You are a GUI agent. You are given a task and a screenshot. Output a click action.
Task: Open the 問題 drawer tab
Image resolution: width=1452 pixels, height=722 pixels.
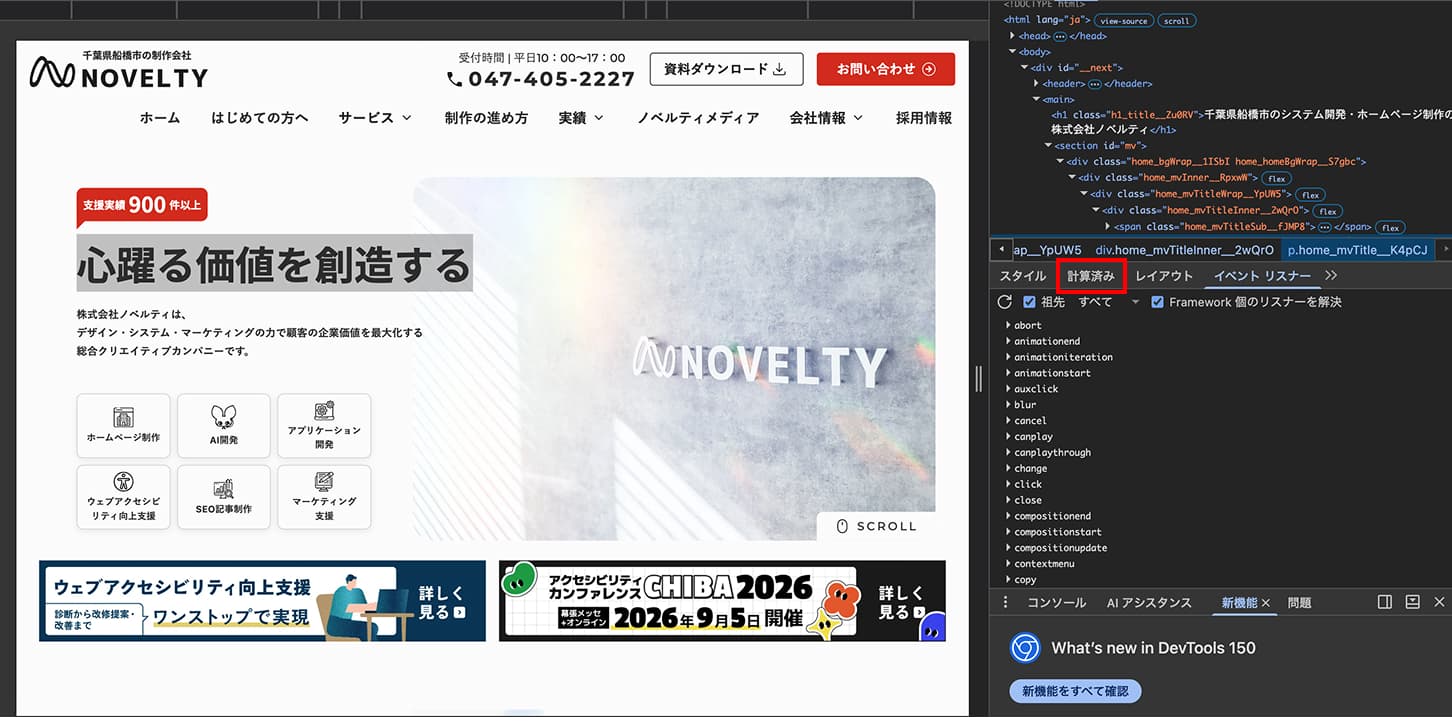[x=1299, y=603]
